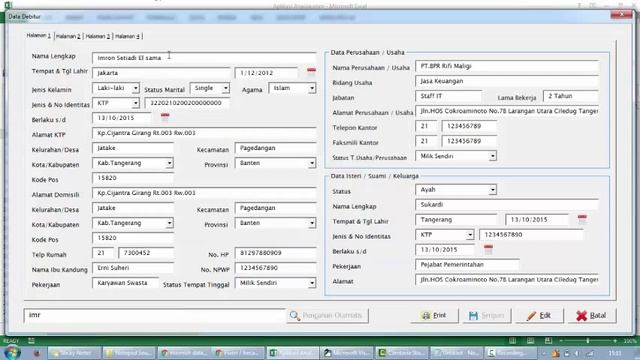Open family Status dropdown showing Ayah

(x=493, y=190)
